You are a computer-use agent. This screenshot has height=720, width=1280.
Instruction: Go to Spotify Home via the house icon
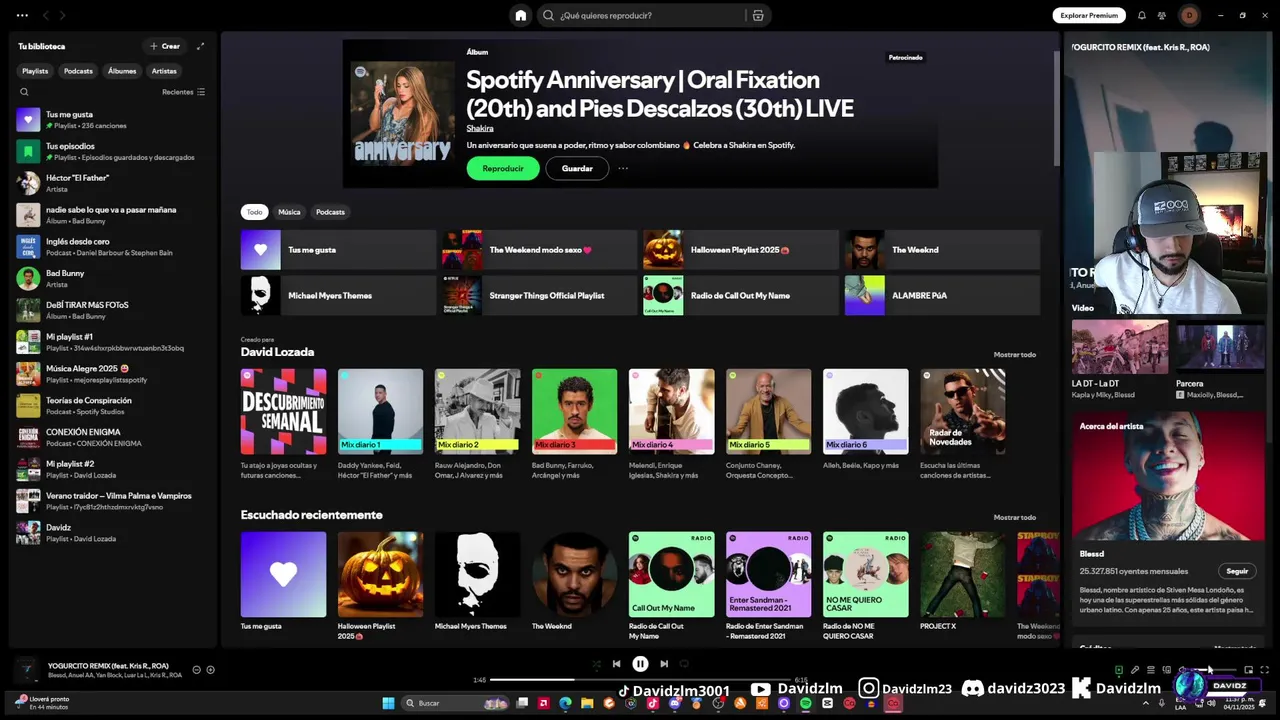[x=520, y=15]
